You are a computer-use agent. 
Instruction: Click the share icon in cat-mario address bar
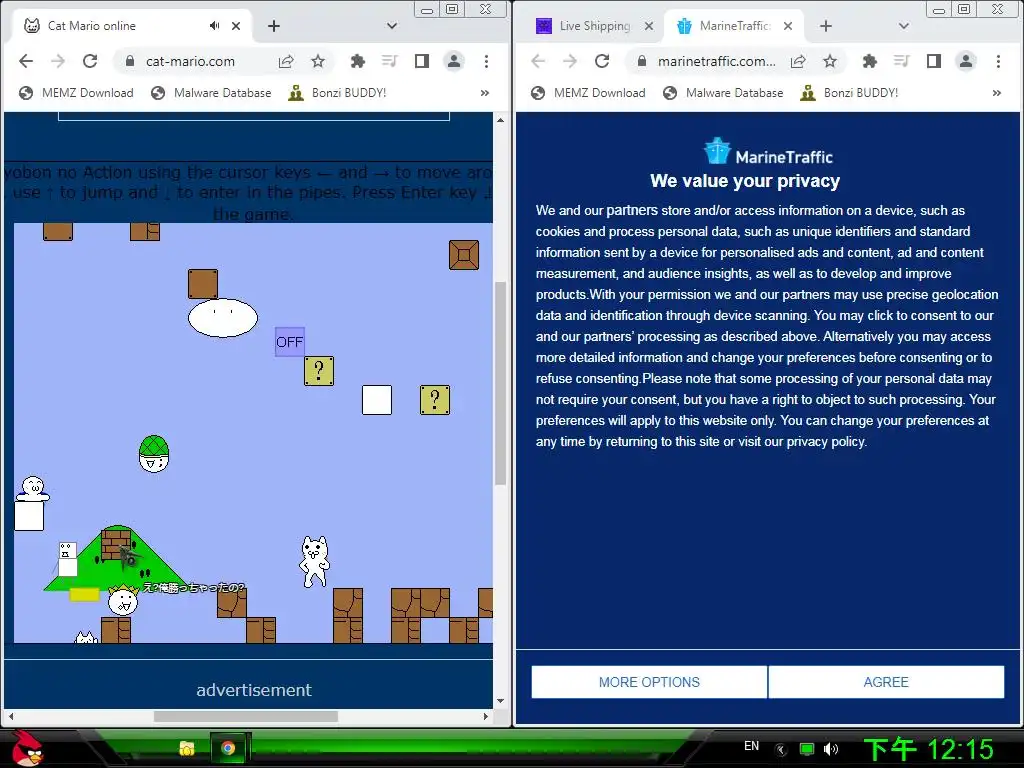[x=286, y=61]
